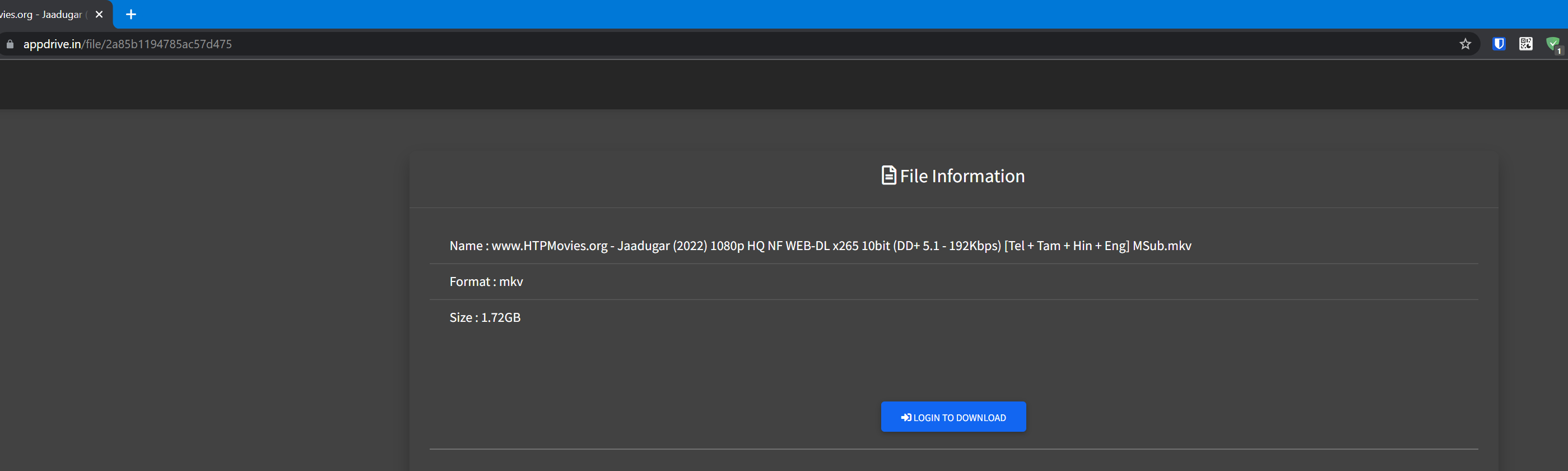Click the File Information document icon
Image resolution: width=1568 pixels, height=471 pixels.
tap(888, 176)
